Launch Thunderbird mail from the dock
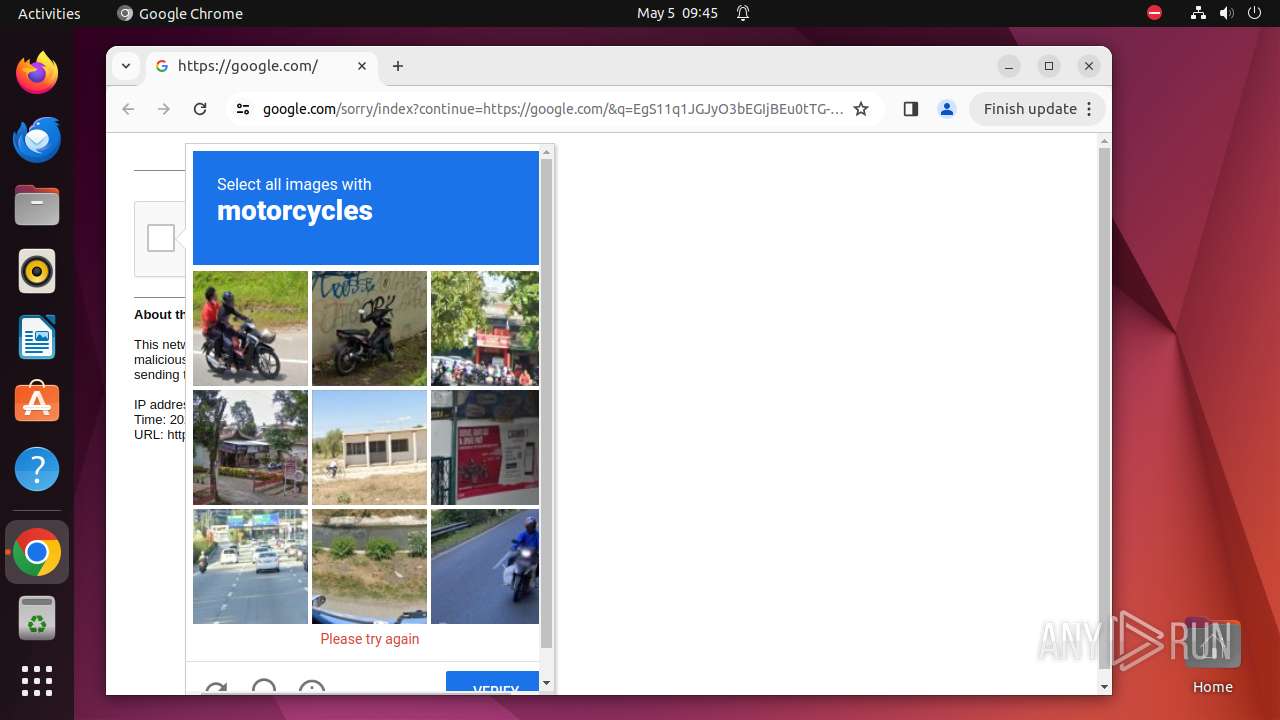 [x=37, y=139]
